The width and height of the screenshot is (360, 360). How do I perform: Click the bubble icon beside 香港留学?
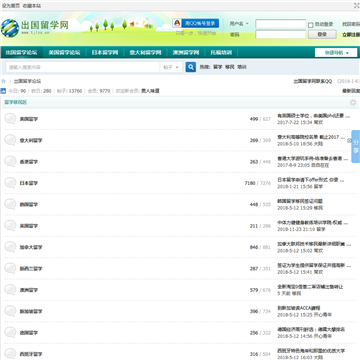[x=10, y=161]
